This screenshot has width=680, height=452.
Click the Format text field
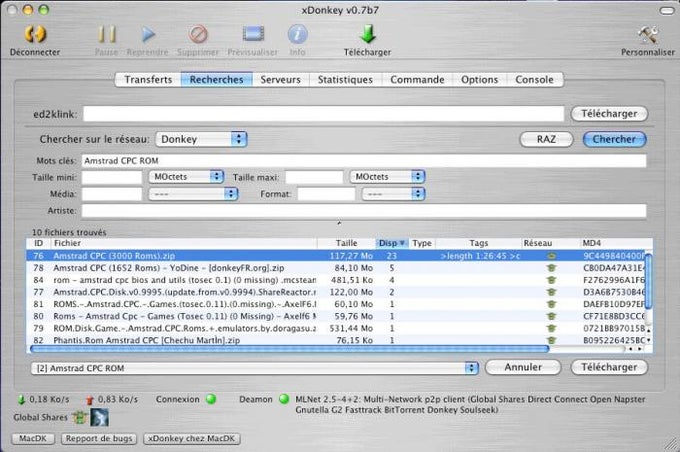point(326,194)
